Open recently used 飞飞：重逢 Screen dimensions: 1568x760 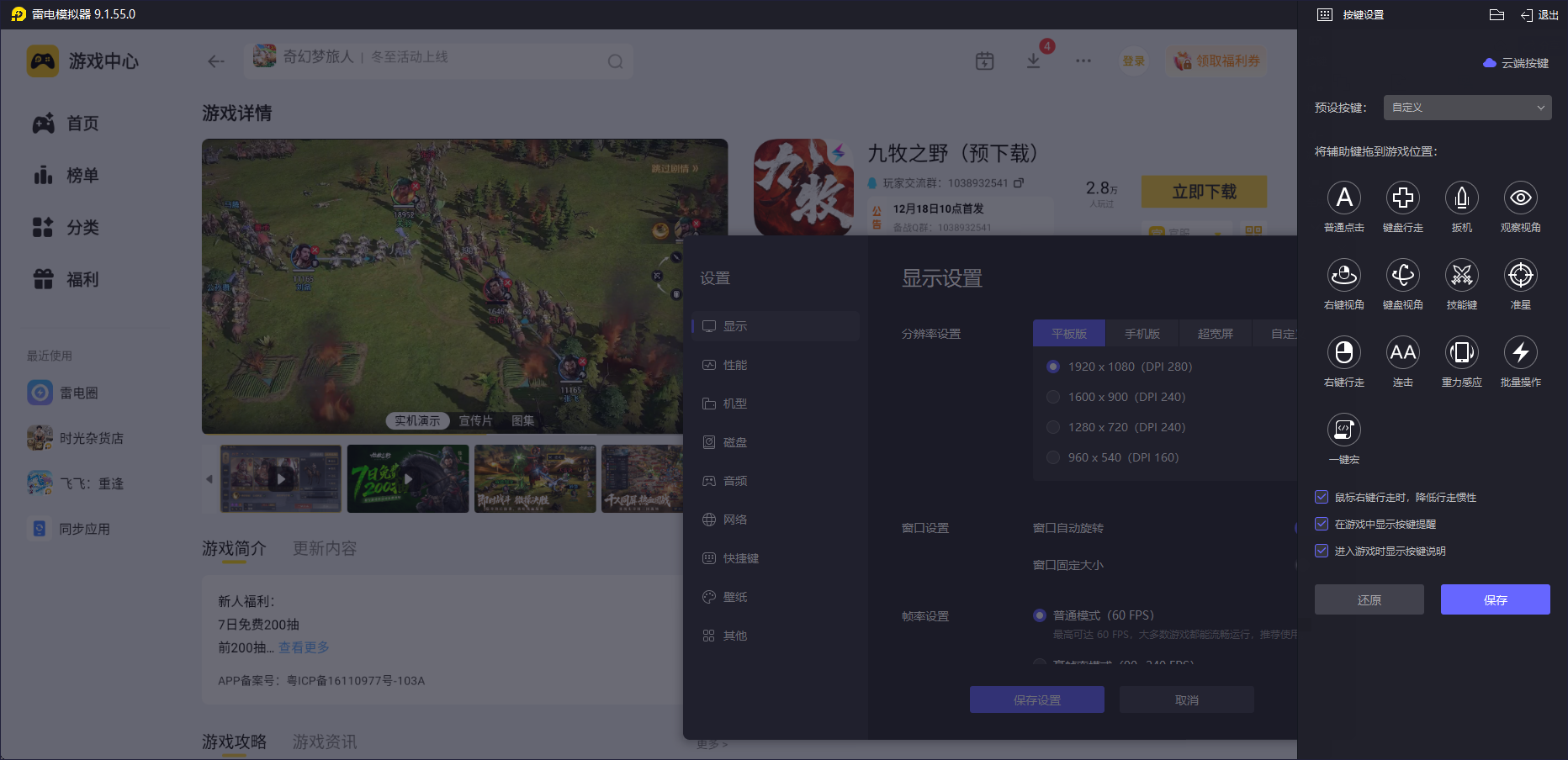point(76,483)
